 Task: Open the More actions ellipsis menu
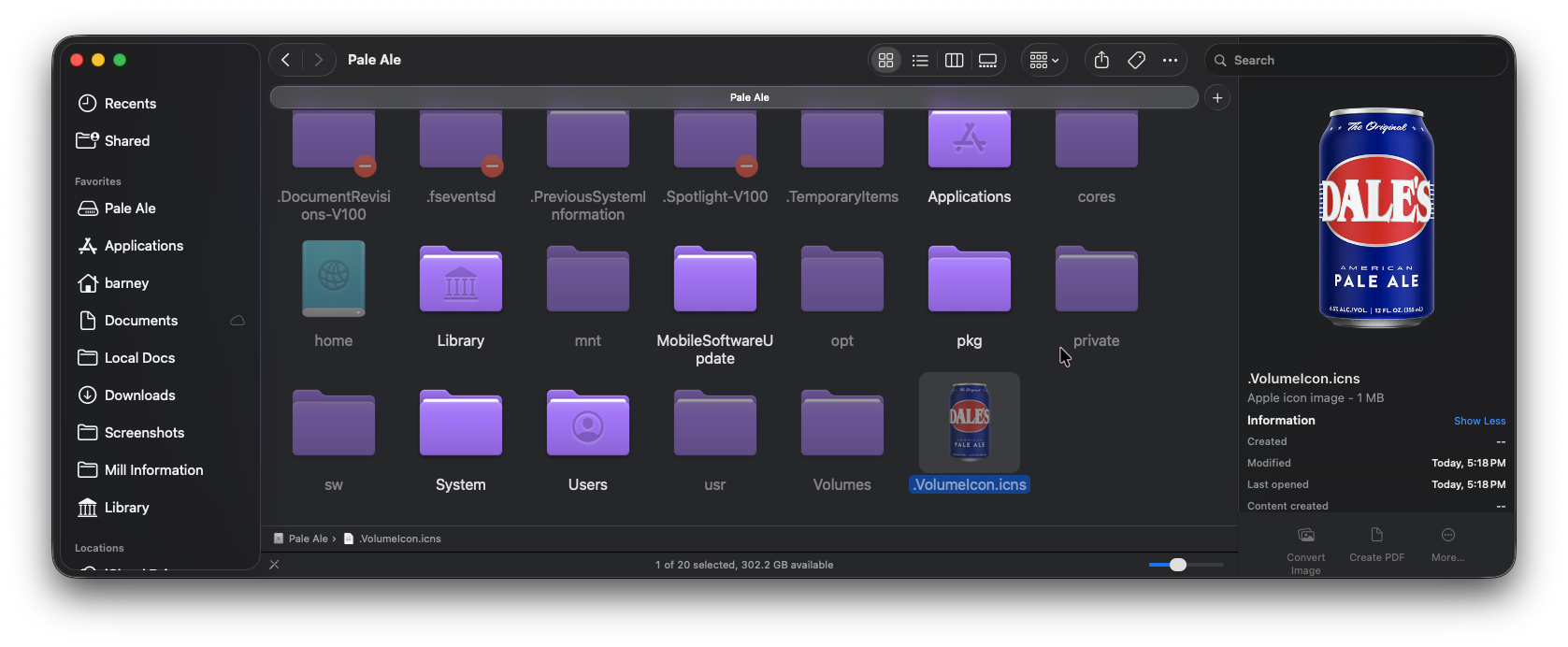1170,60
